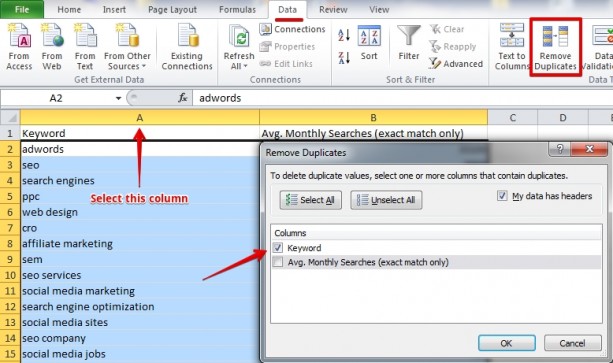Toggle My data has headers checkbox

click(x=502, y=196)
